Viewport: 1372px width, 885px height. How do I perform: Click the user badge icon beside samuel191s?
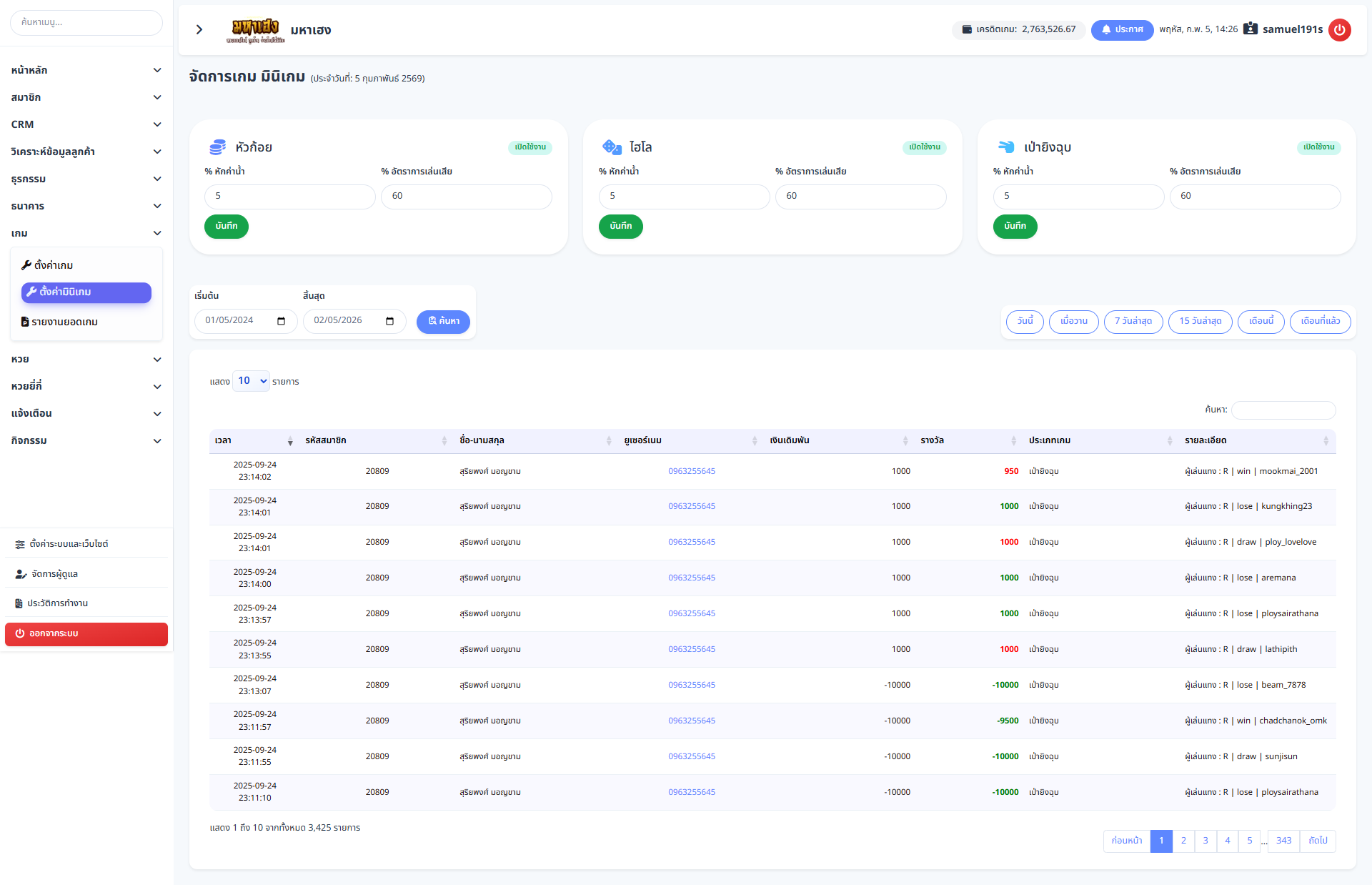click(x=1250, y=29)
